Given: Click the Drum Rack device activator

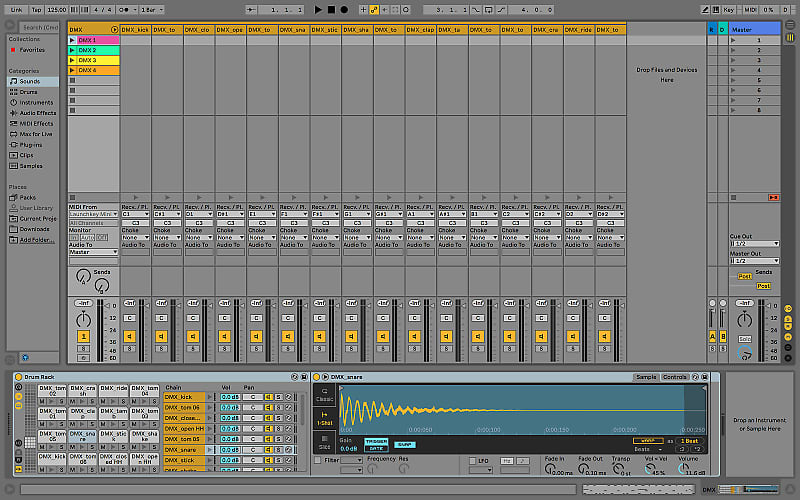Looking at the screenshot, I should [x=19, y=377].
